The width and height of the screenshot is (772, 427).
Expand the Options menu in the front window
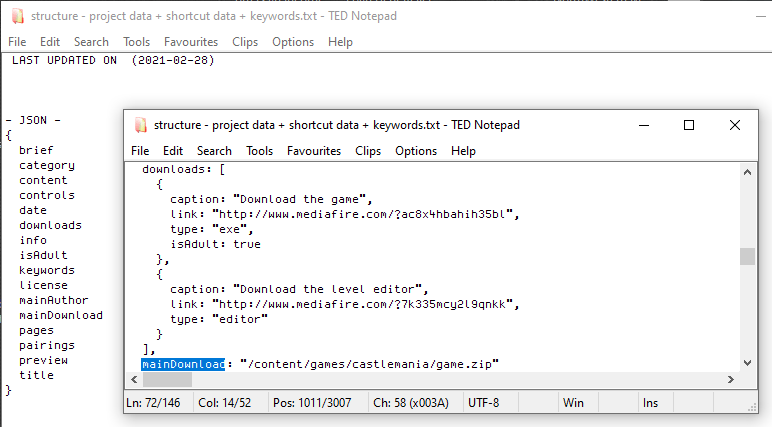[416, 151]
